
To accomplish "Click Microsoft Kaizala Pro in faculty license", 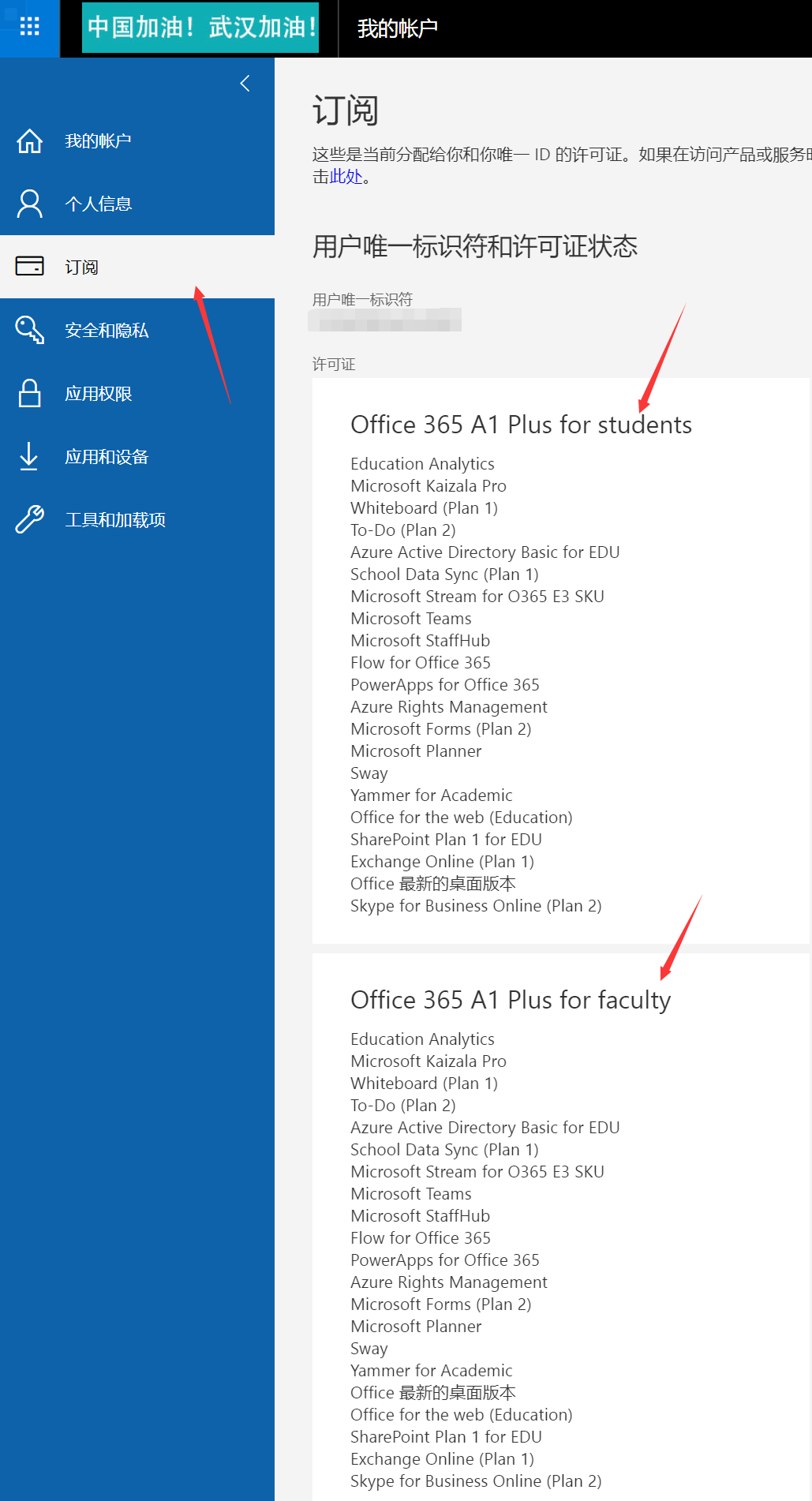I will (428, 1061).
